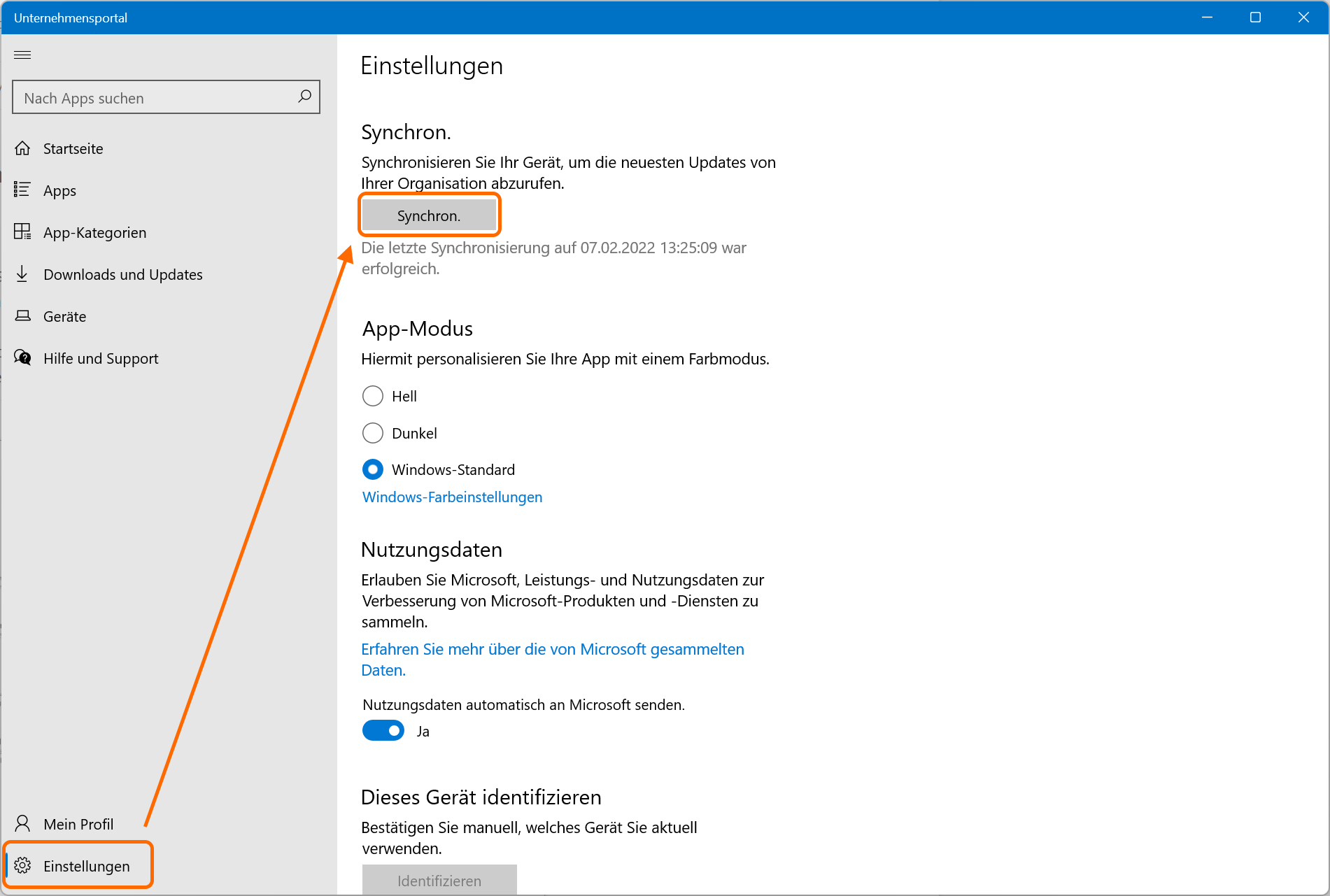Open Windows-Farbeinstellungen link
Viewport: 1330px width, 896px height.
[x=452, y=497]
